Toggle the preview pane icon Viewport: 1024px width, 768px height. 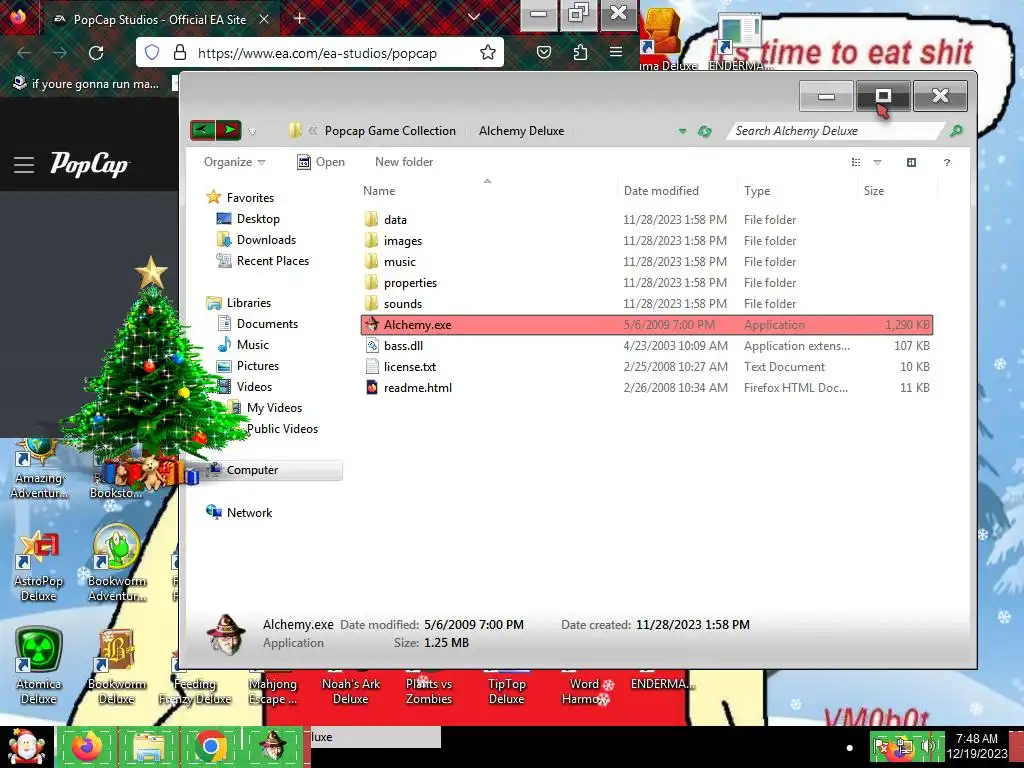[x=912, y=163]
